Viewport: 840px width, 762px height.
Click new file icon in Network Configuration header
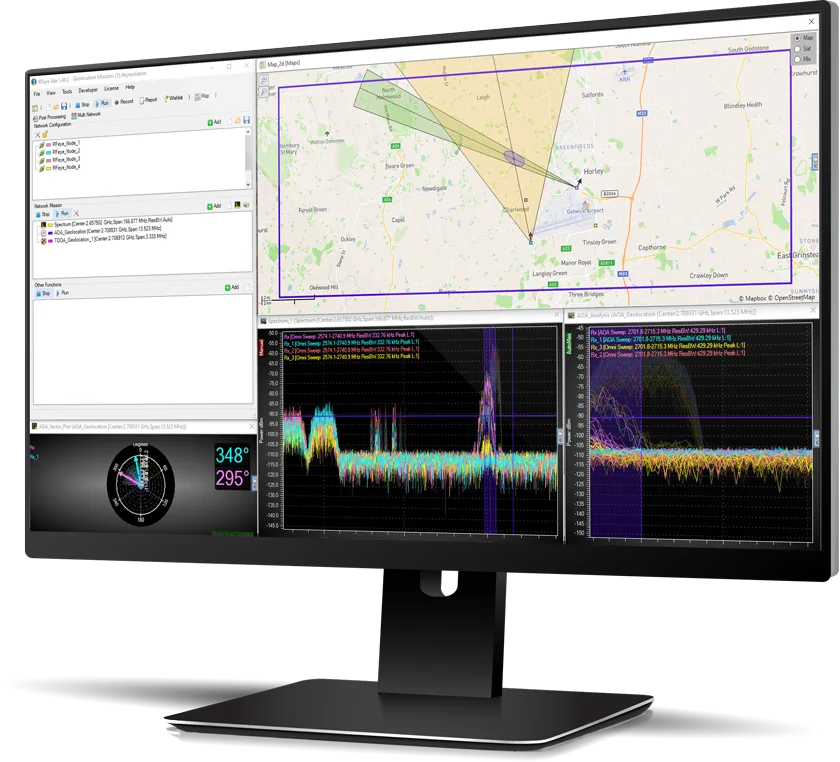[x=229, y=122]
